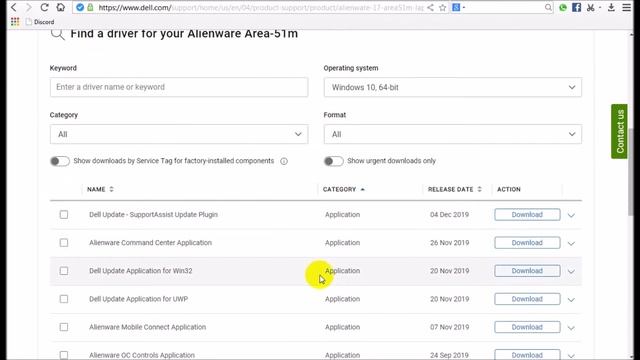Expand details for SupportAssist Update Plugin row
Viewport: 640px width, 360px height.
point(571,215)
